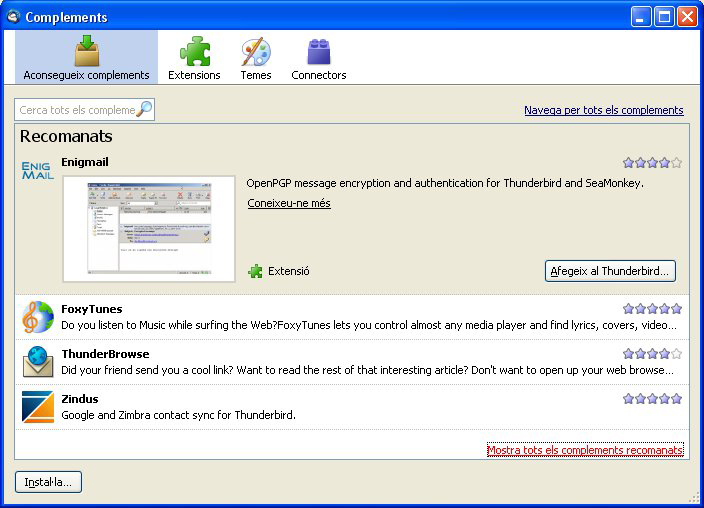Open the Enigmail screenshot thumbnail
Image resolution: width=704 pixels, height=508 pixels.
click(x=149, y=229)
